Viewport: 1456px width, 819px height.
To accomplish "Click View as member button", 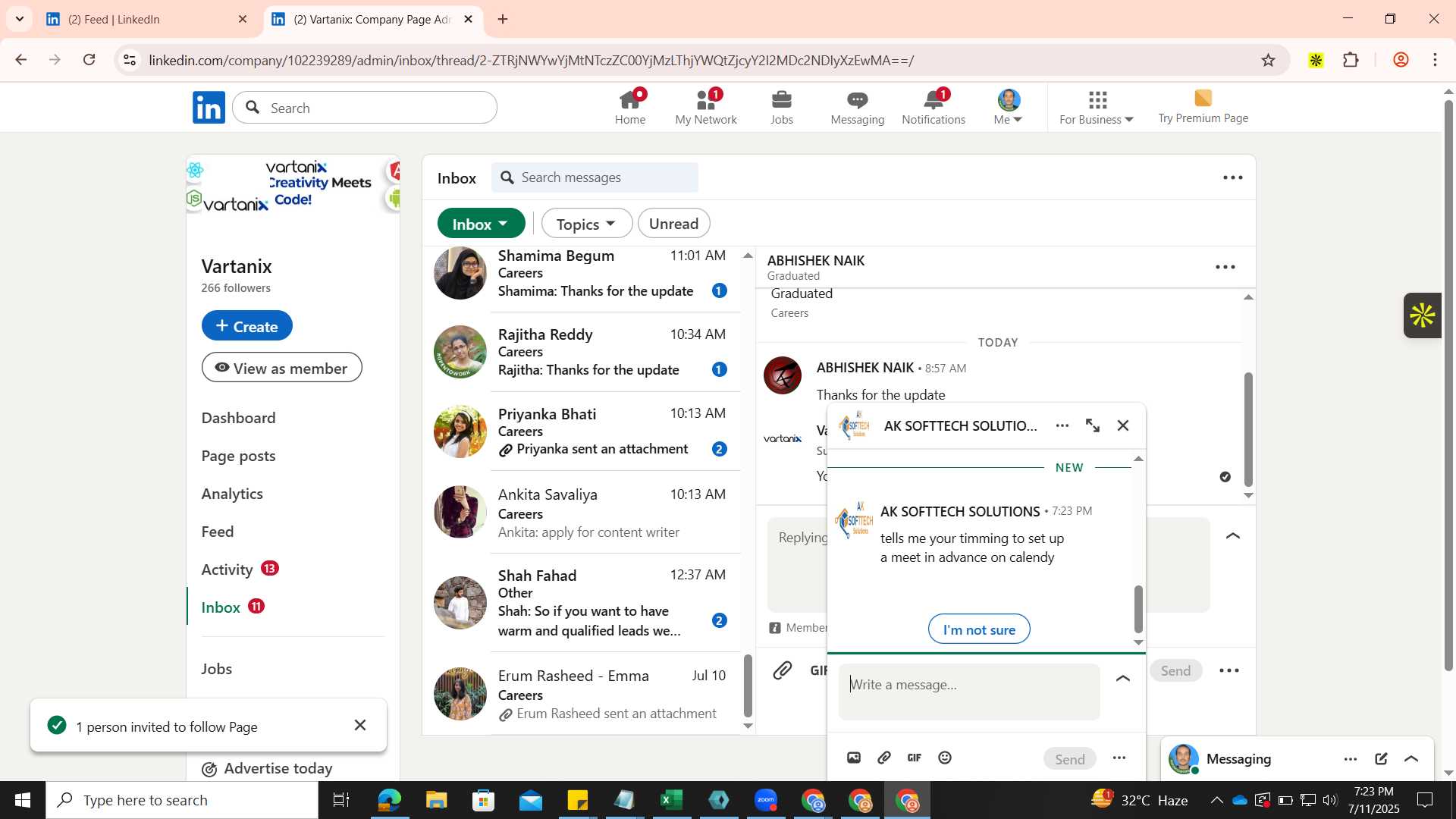I will (281, 368).
